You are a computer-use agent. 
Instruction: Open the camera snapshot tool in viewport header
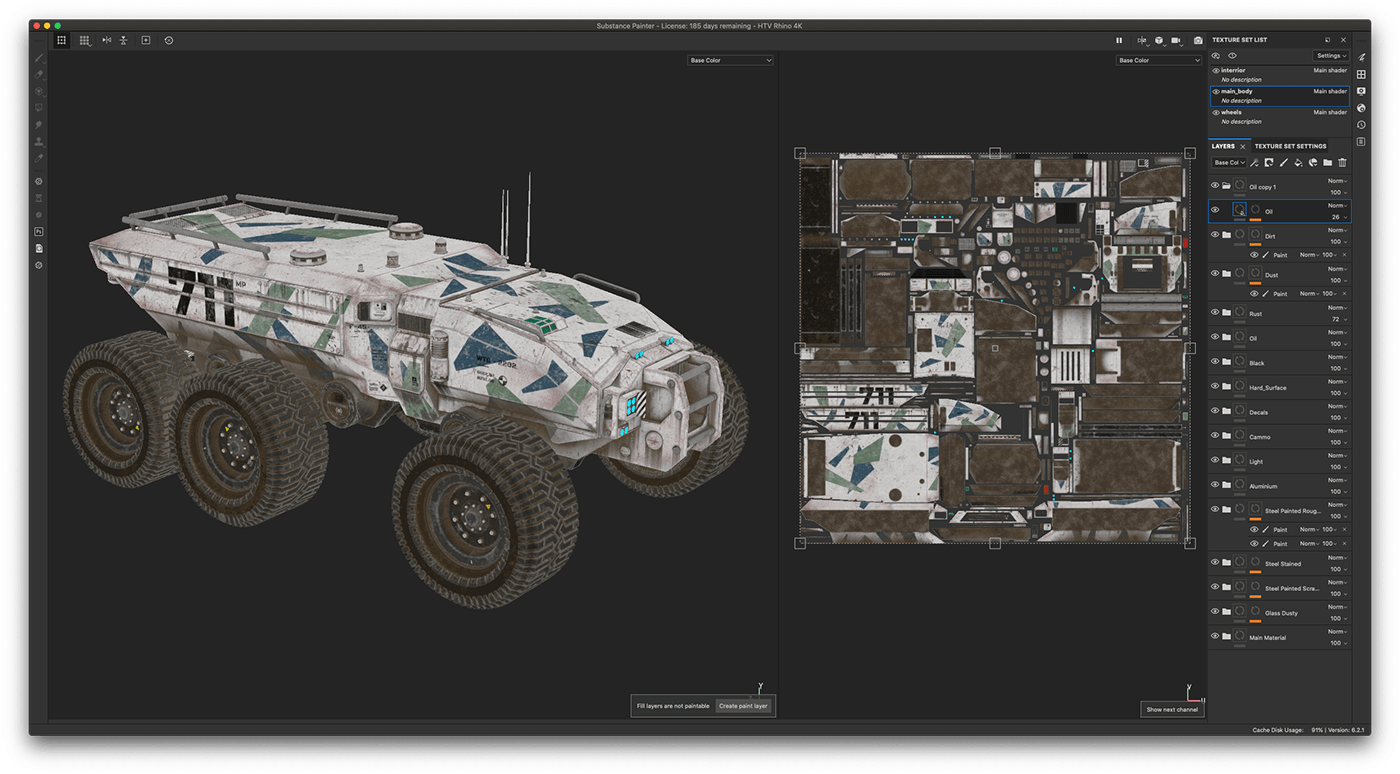(1197, 40)
